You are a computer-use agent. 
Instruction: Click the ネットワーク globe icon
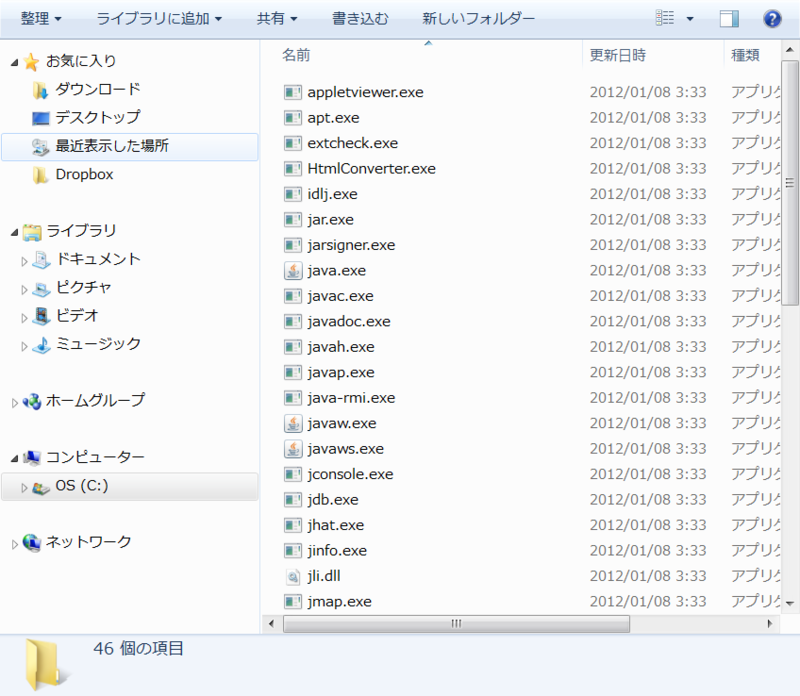tap(32, 542)
